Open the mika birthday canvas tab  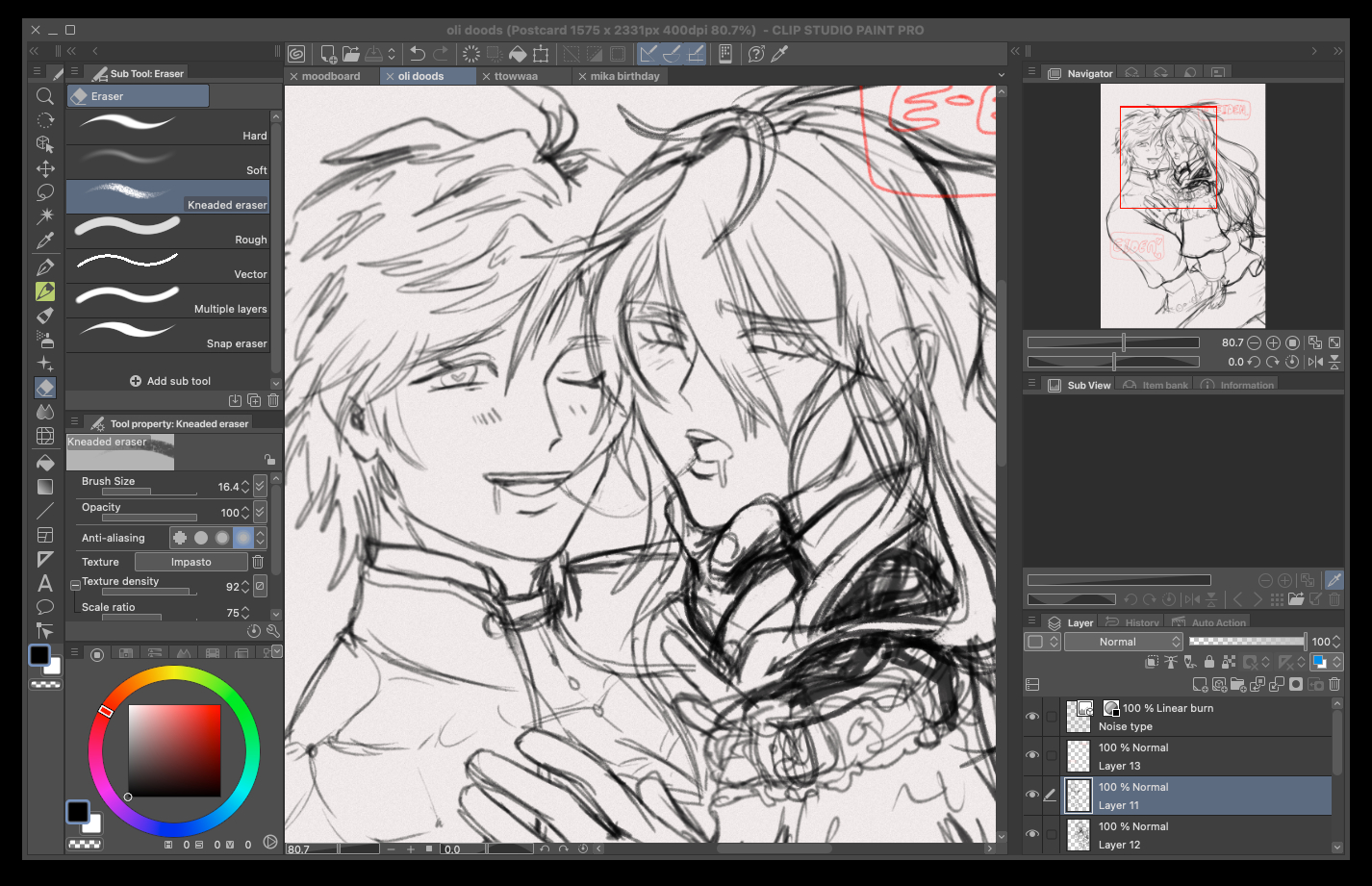pos(624,76)
